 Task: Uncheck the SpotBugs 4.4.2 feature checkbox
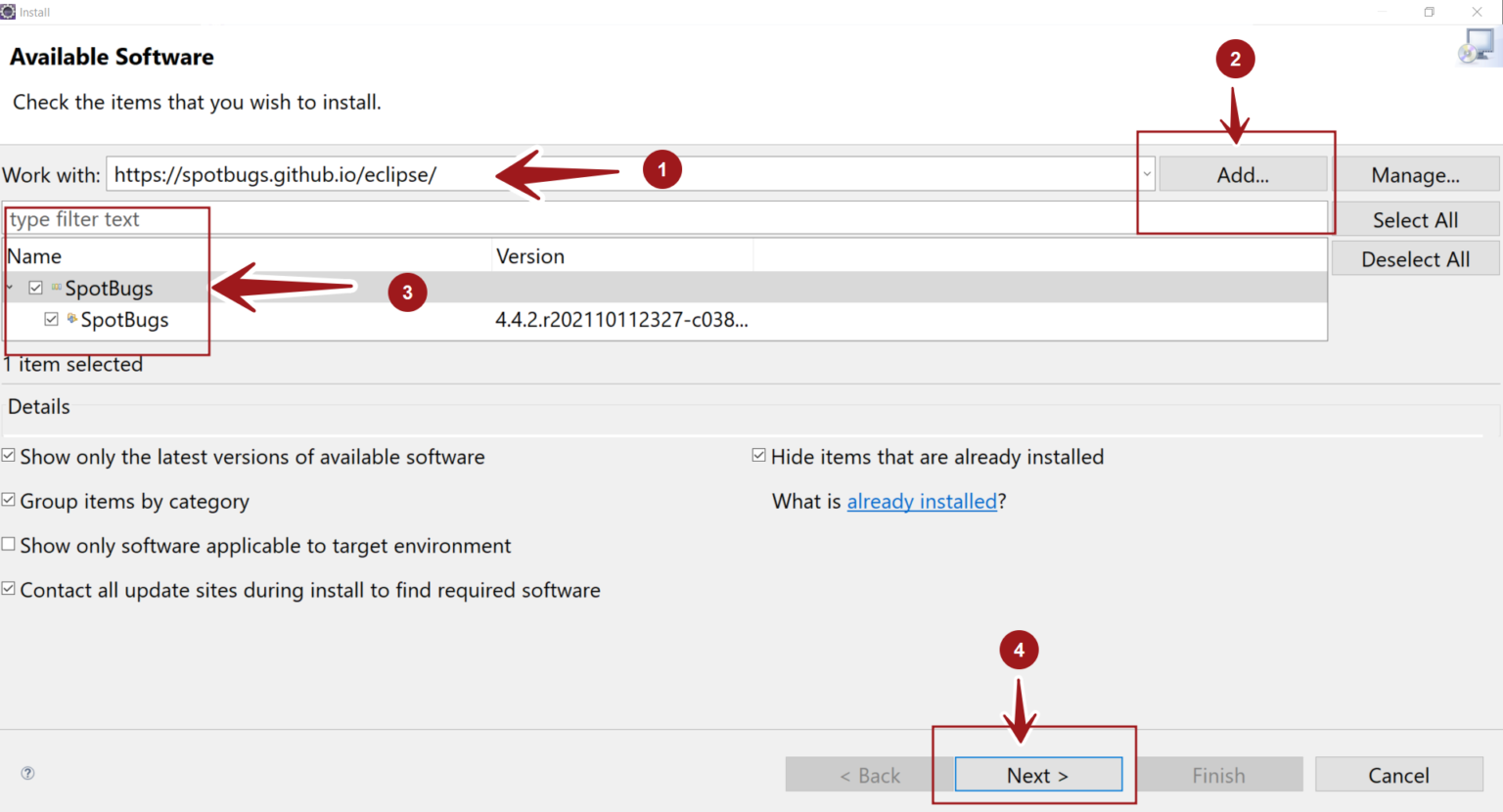click(51, 320)
